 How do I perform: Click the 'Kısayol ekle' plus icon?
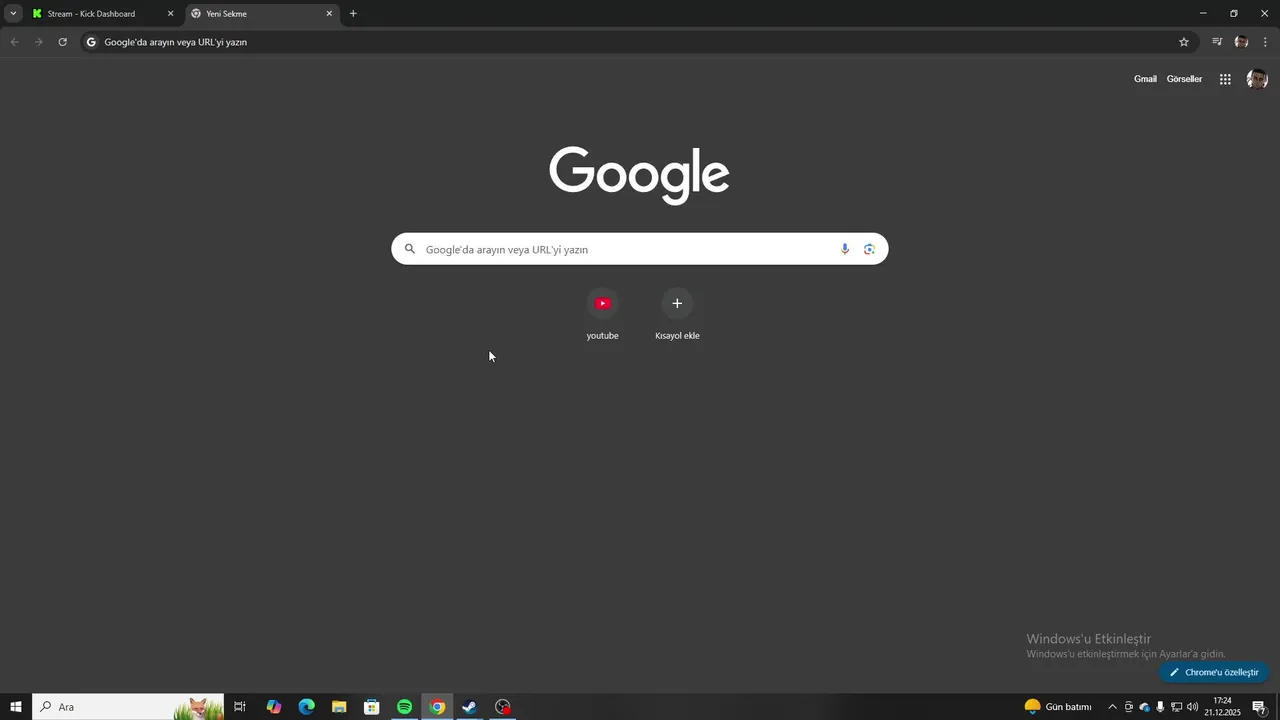[677, 303]
